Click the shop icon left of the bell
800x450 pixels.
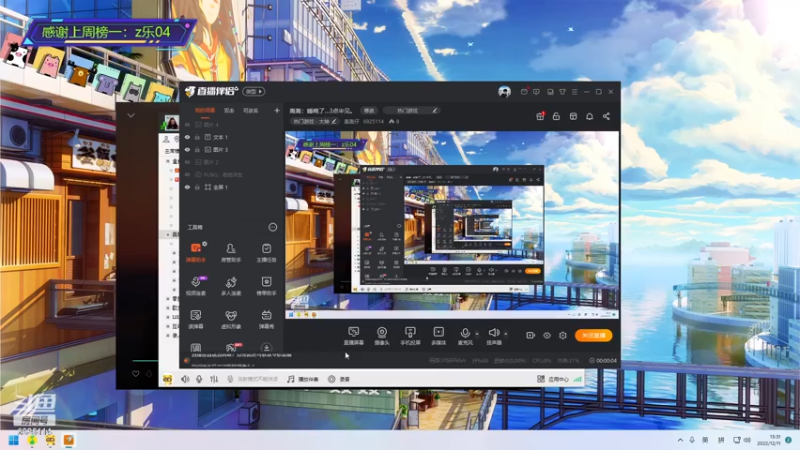(573, 116)
